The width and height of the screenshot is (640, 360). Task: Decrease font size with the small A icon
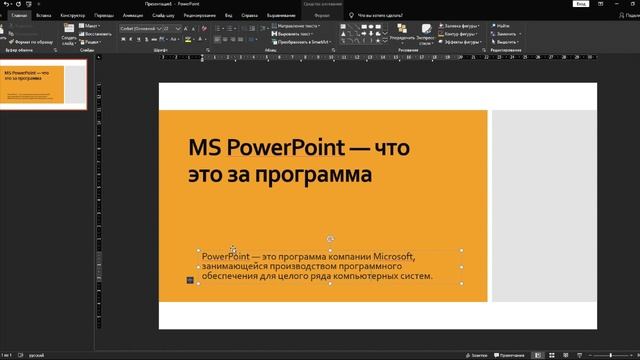click(193, 29)
